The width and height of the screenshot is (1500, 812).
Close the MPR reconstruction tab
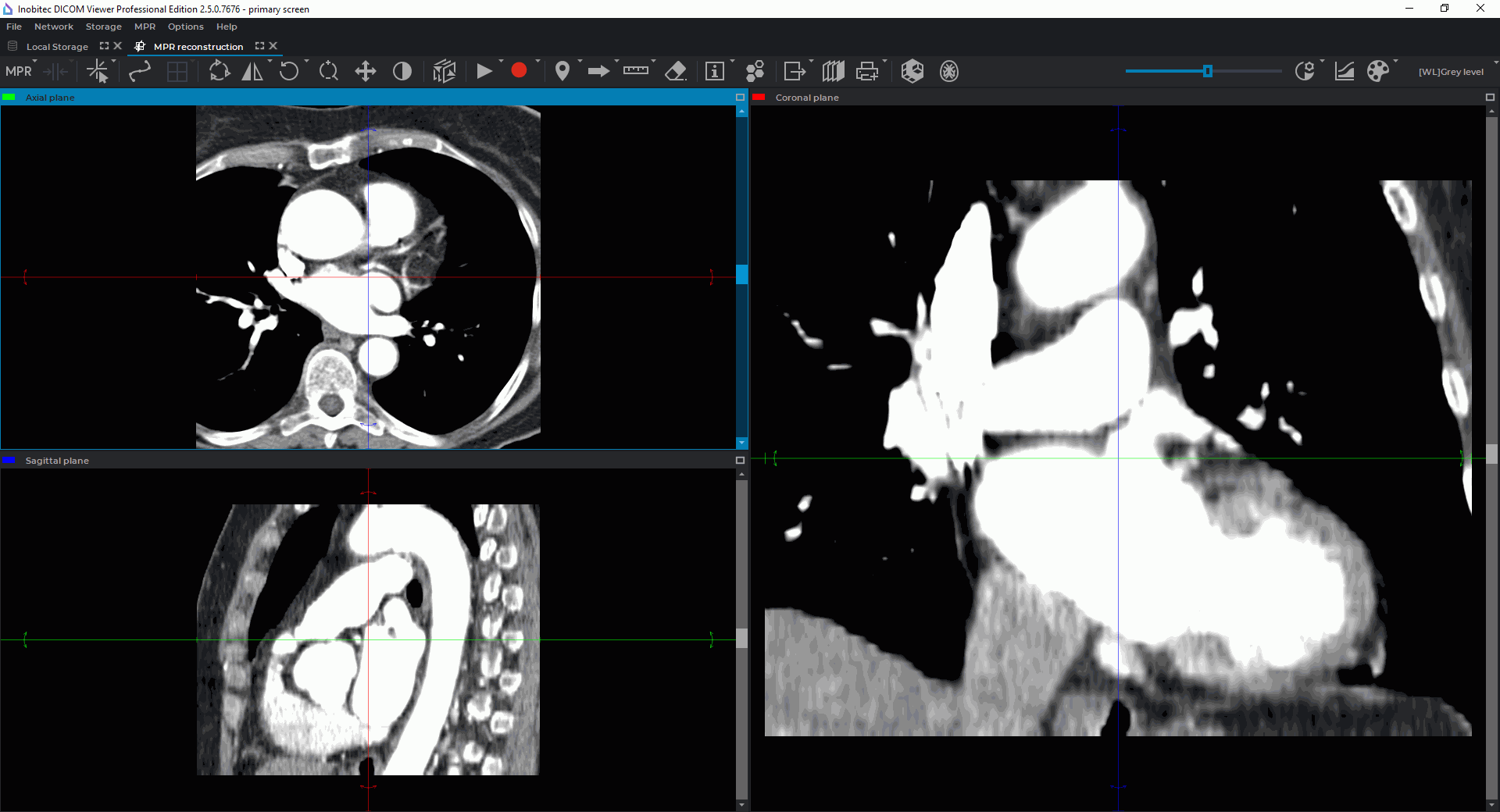click(273, 46)
